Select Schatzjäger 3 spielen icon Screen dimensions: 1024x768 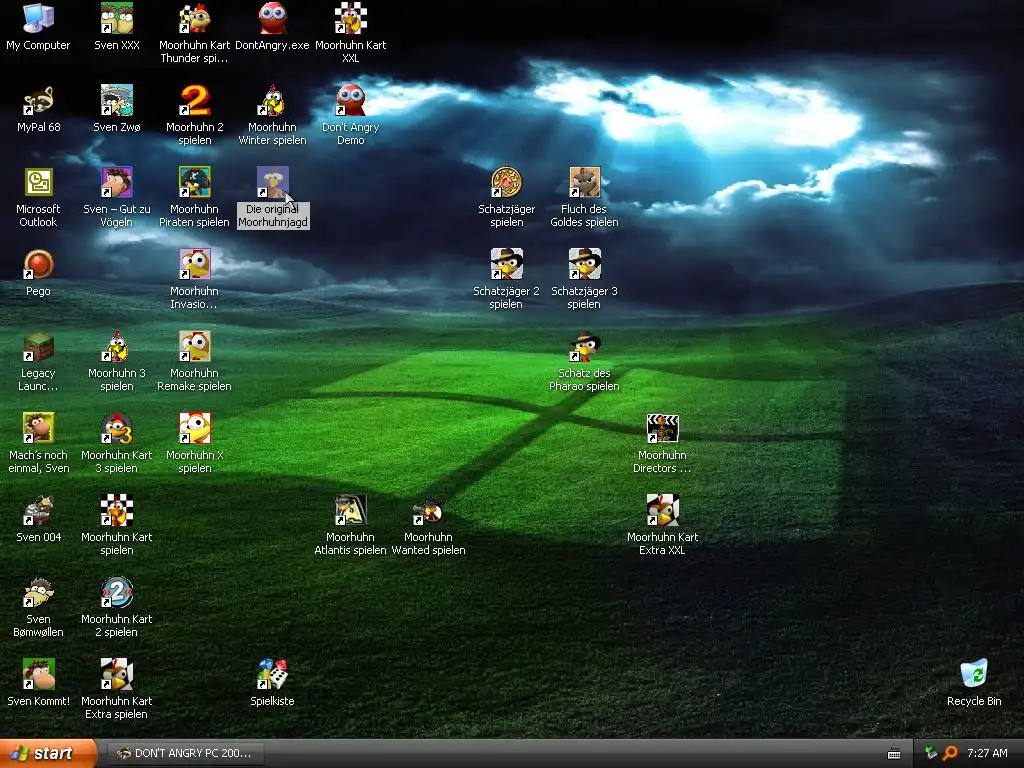tap(584, 264)
